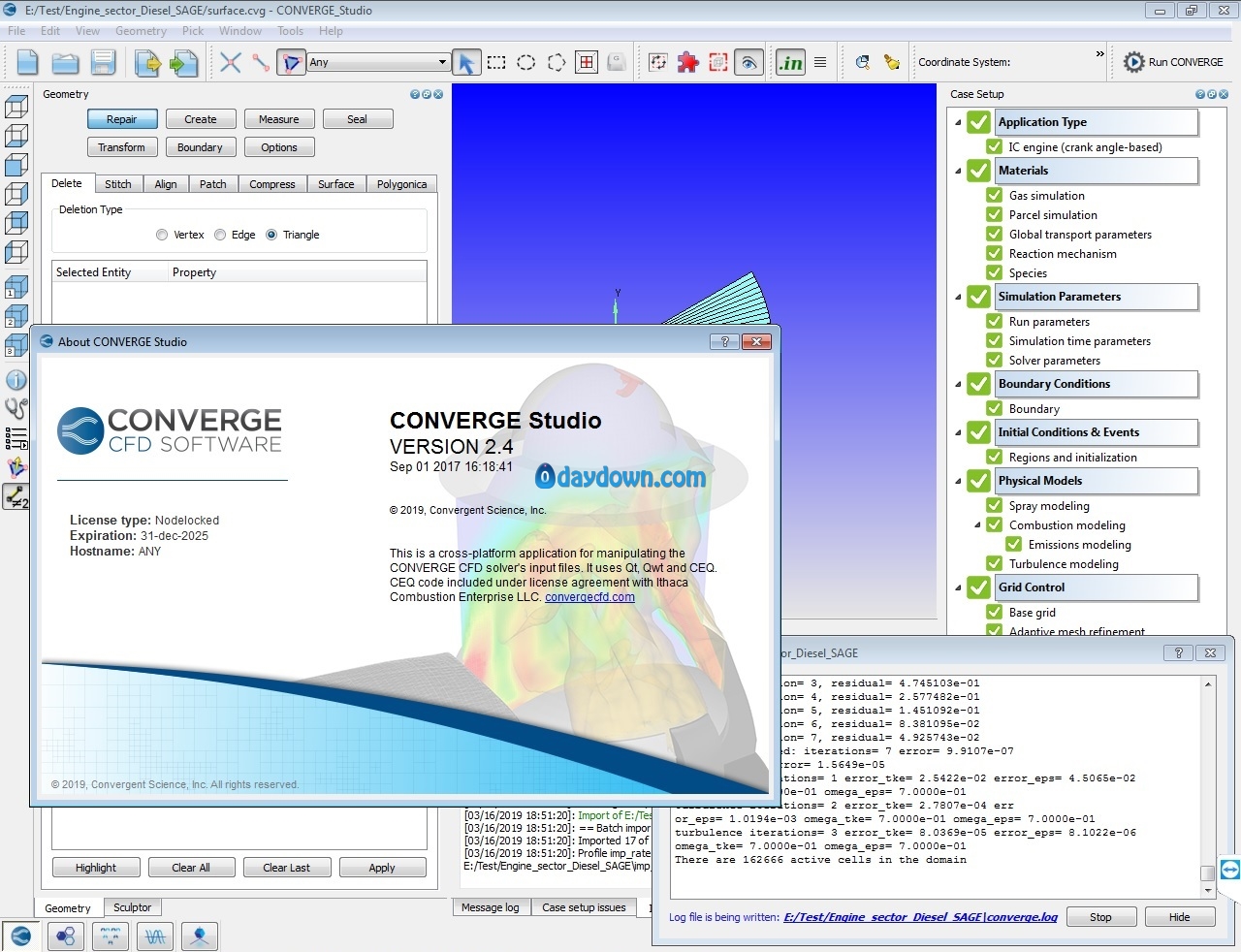The image size is (1241, 952).
Task: Collapse the Physical Models tree section
Action: [958, 481]
